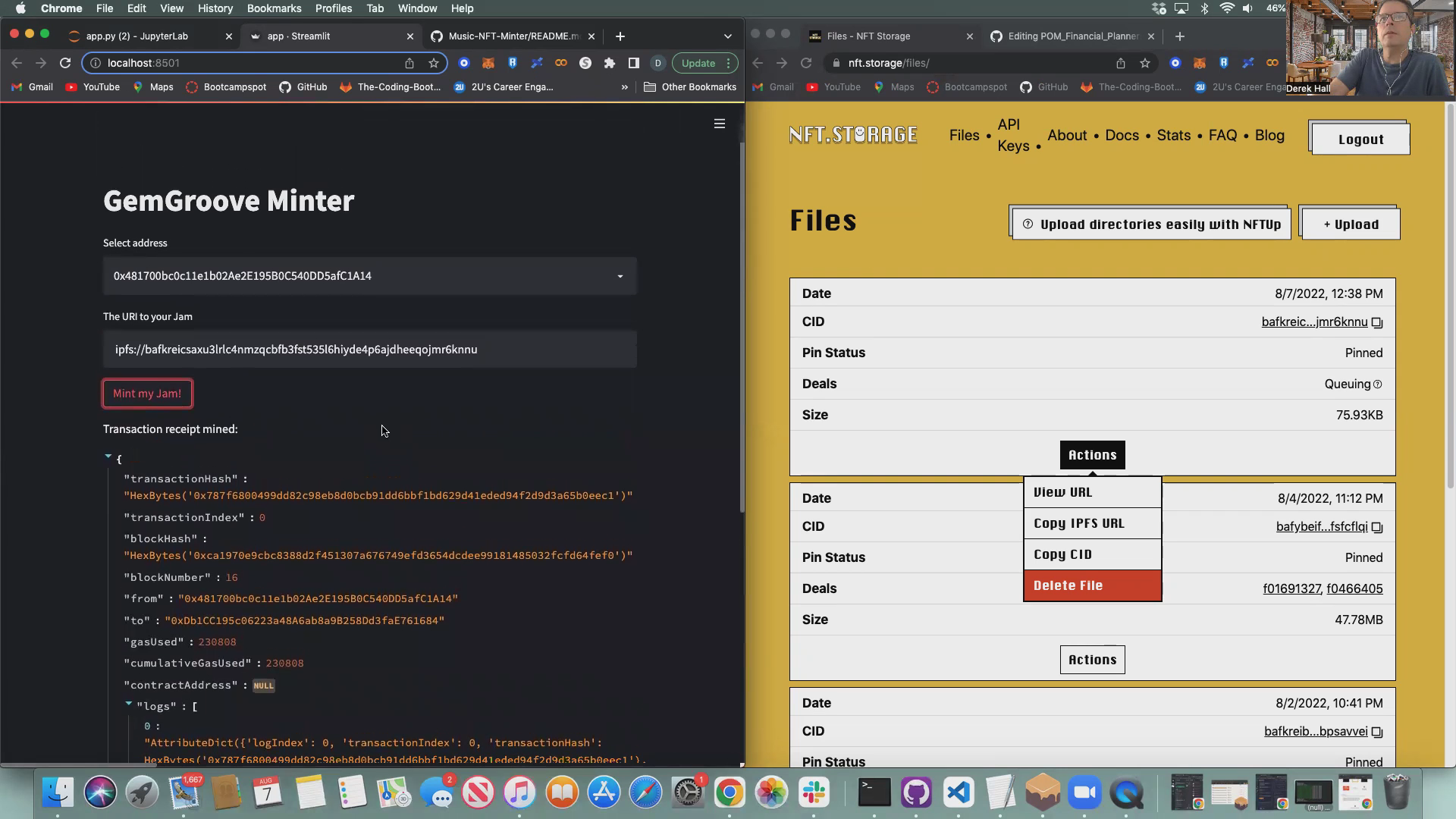This screenshot has height=819, width=1456.
Task: Open CID link bafkreic...jmr6knnu
Action: tap(1314, 322)
